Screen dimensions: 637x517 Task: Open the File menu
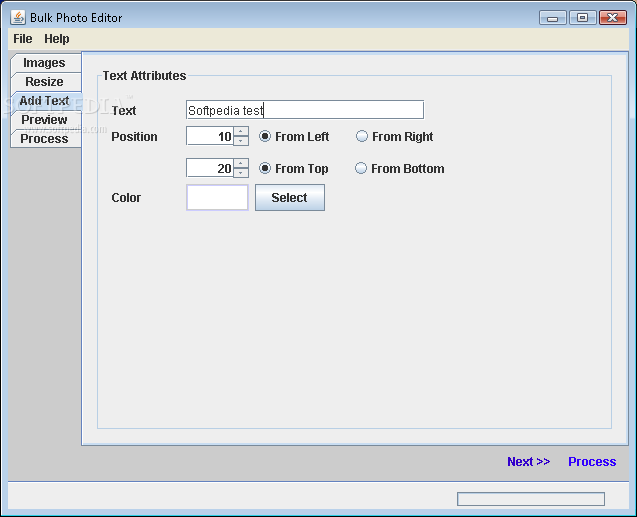[x=22, y=39]
